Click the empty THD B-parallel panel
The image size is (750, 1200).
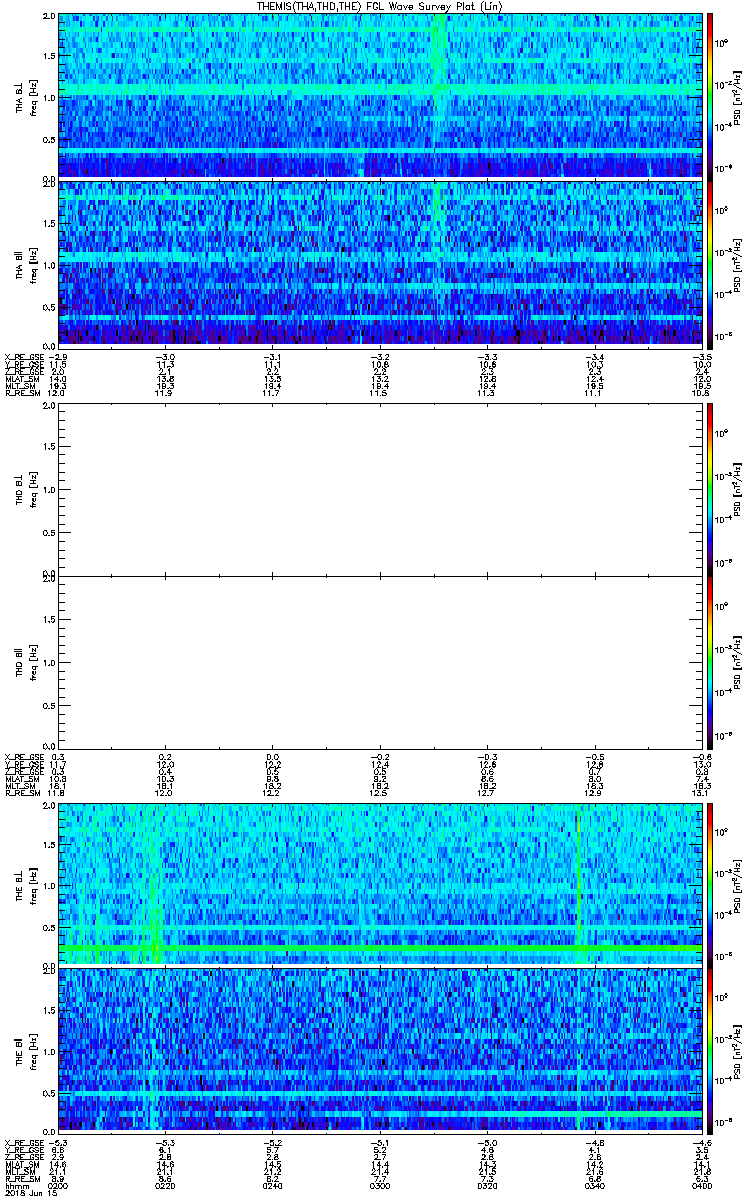pos(378,661)
